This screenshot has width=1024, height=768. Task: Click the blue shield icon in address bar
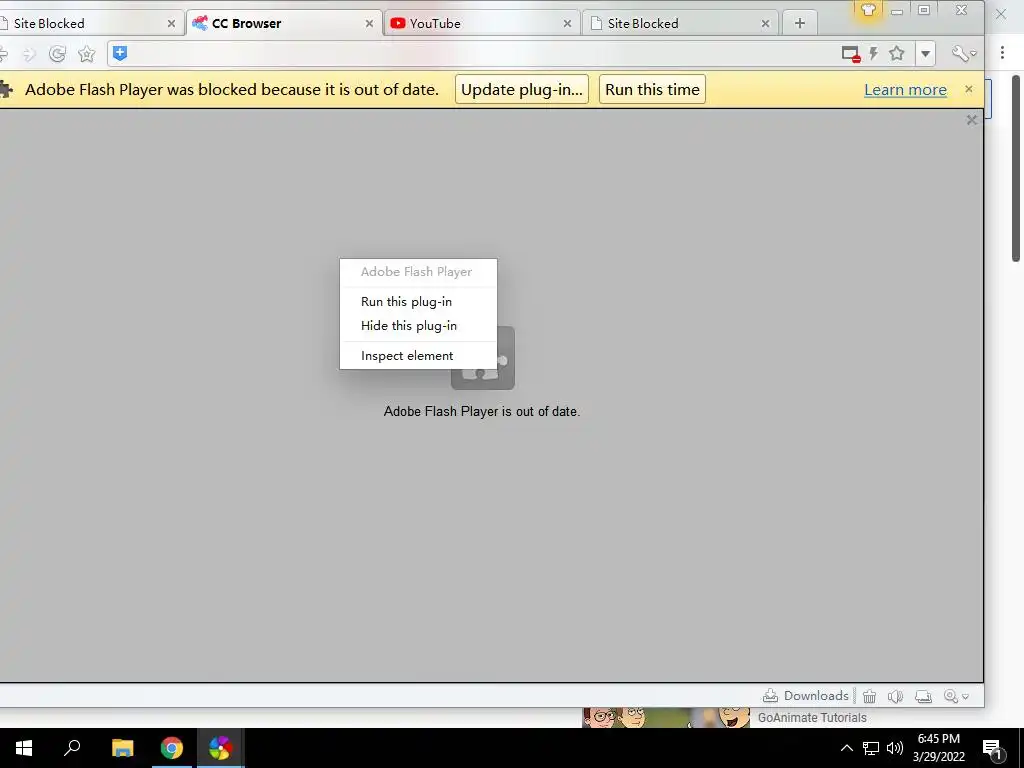tap(120, 54)
